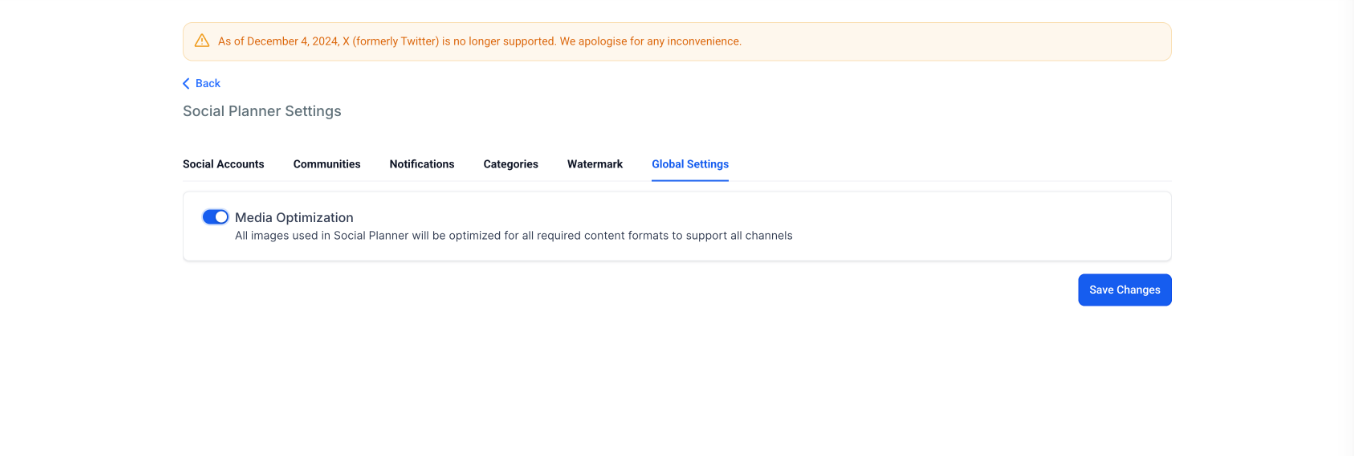1354x456 pixels.
Task: Click the Media Optimization label text
Action: [x=294, y=217]
